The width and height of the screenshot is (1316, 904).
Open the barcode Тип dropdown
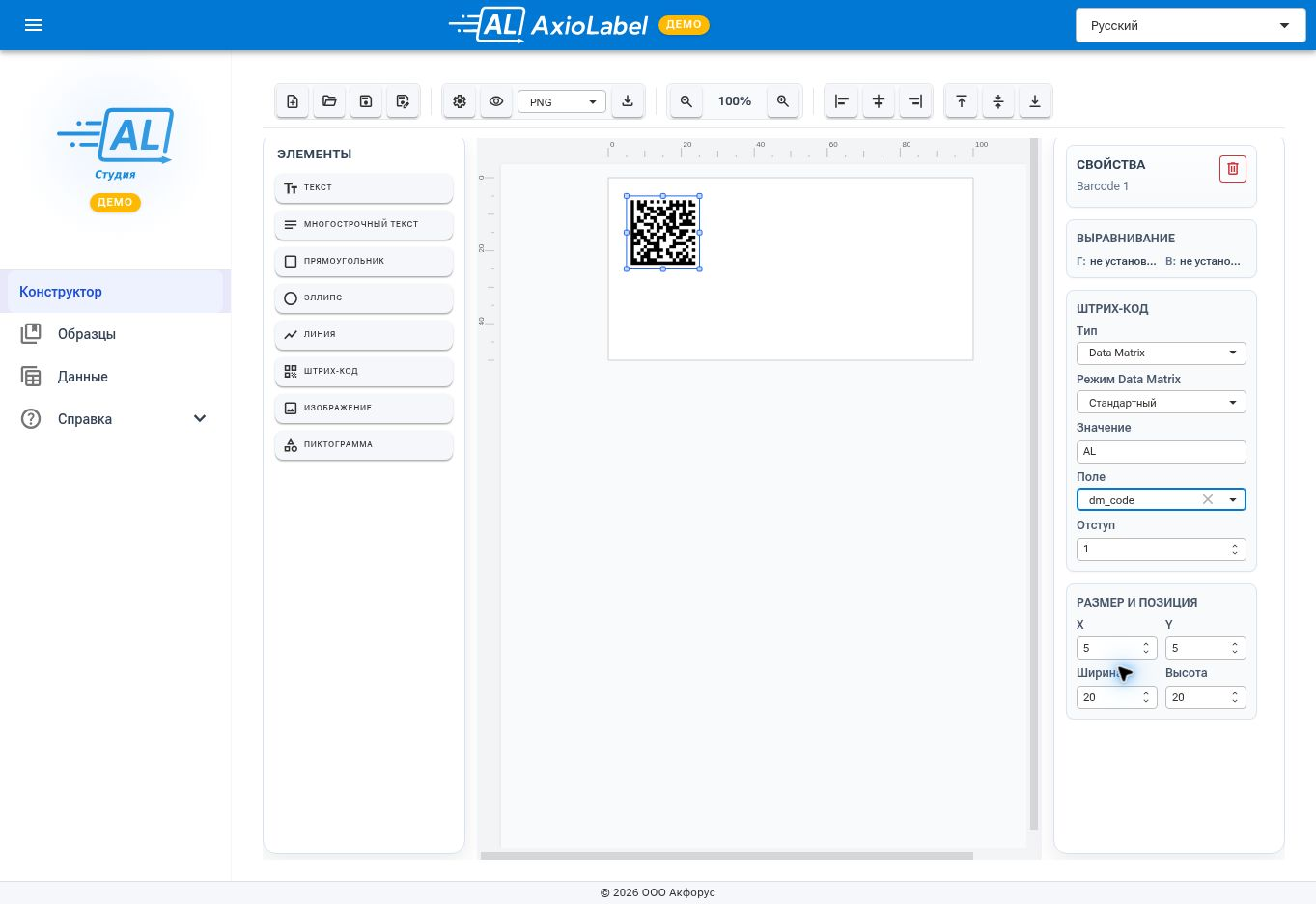click(1161, 353)
